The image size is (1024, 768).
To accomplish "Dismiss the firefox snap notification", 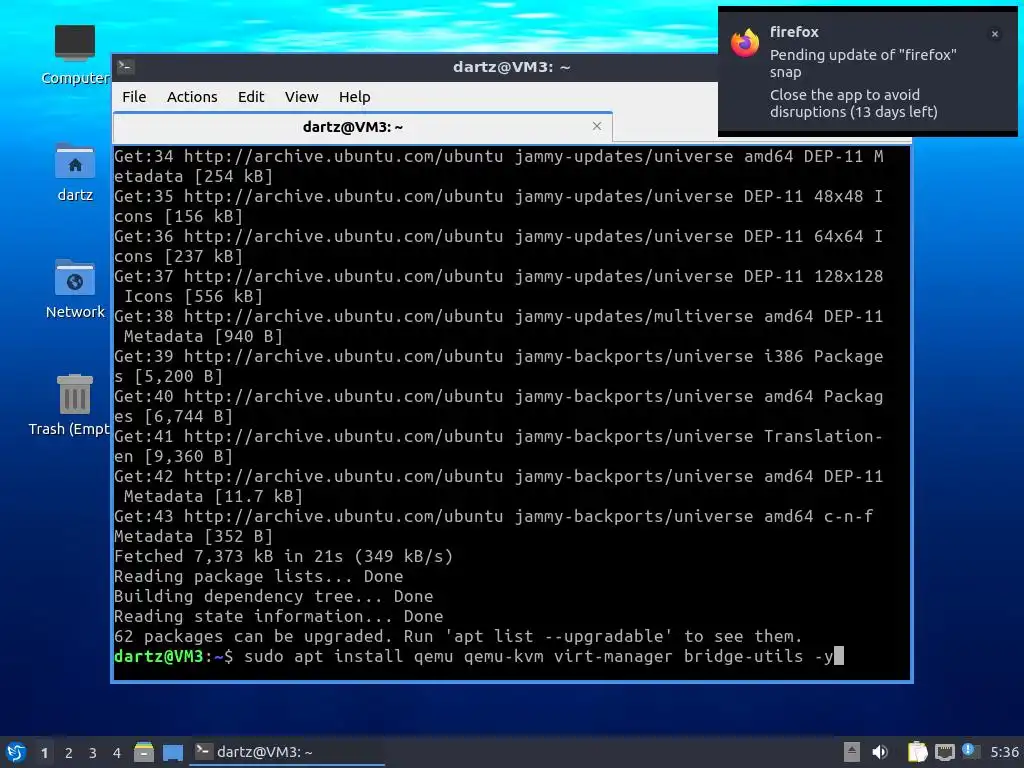I will coord(995,34).
